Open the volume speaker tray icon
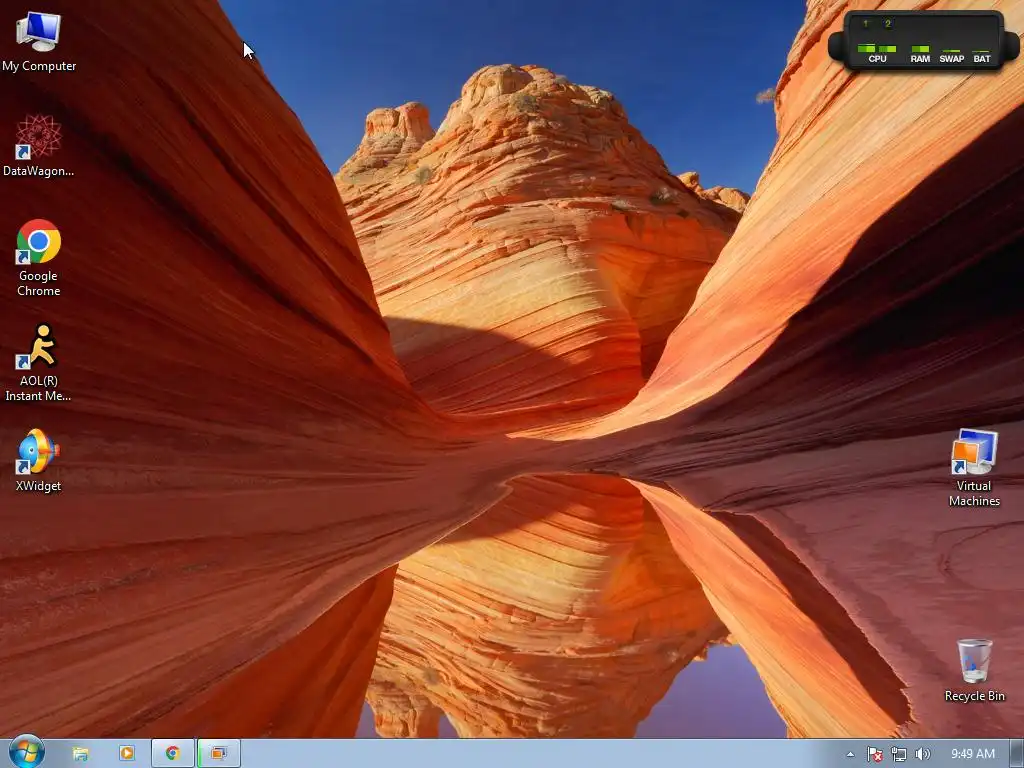The image size is (1024, 768). tap(922, 754)
